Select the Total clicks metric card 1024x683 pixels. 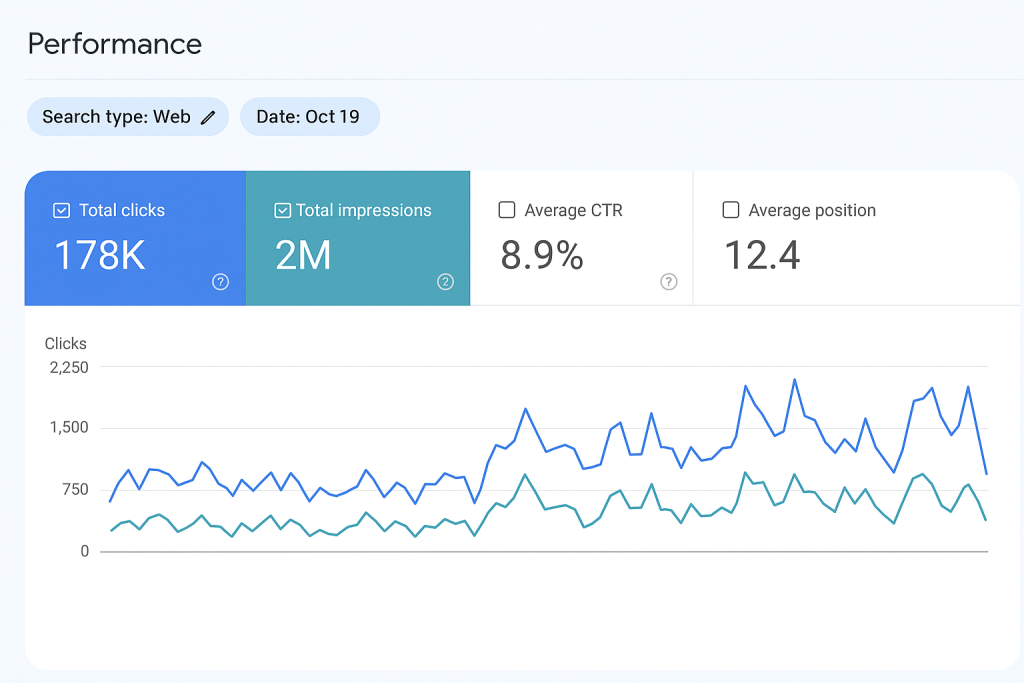coord(134,237)
